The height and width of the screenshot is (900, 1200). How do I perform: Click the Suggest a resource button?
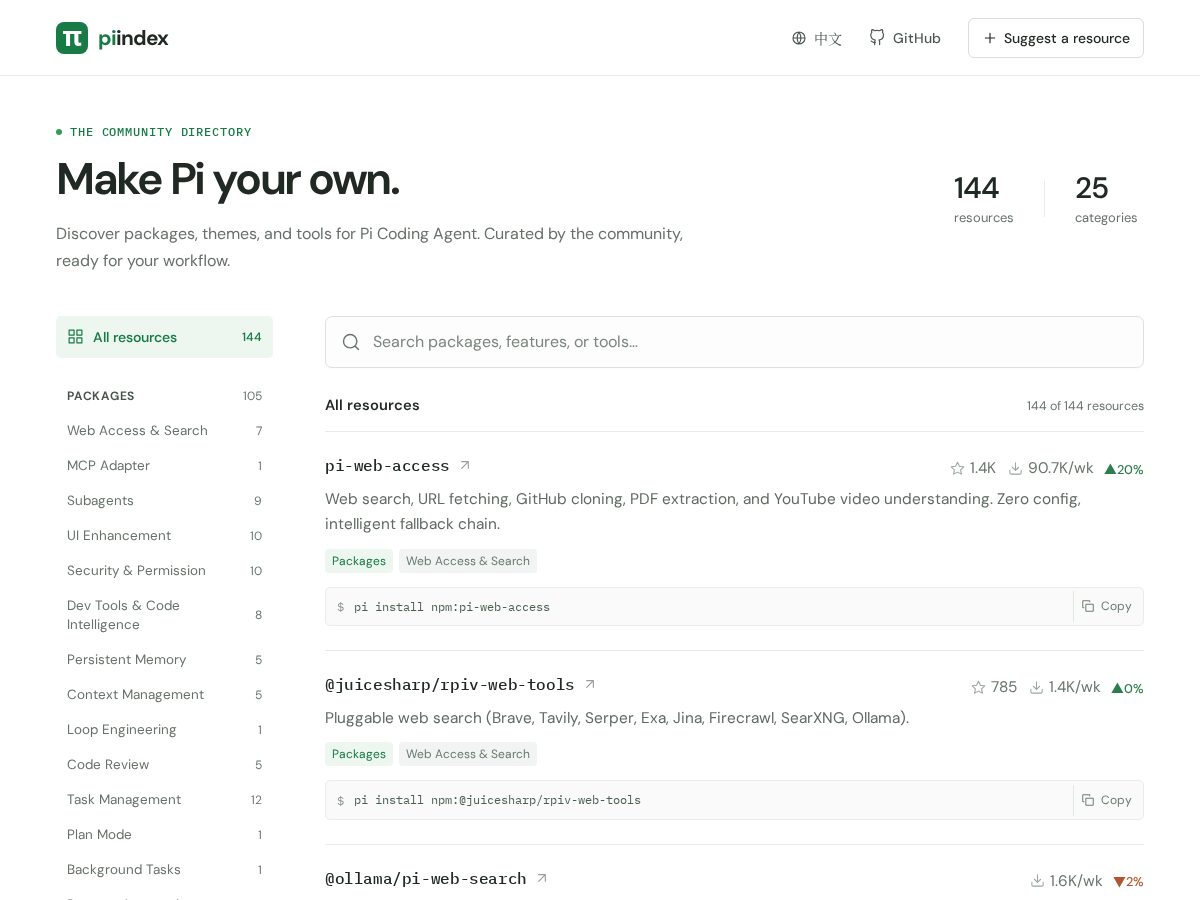pos(1056,38)
